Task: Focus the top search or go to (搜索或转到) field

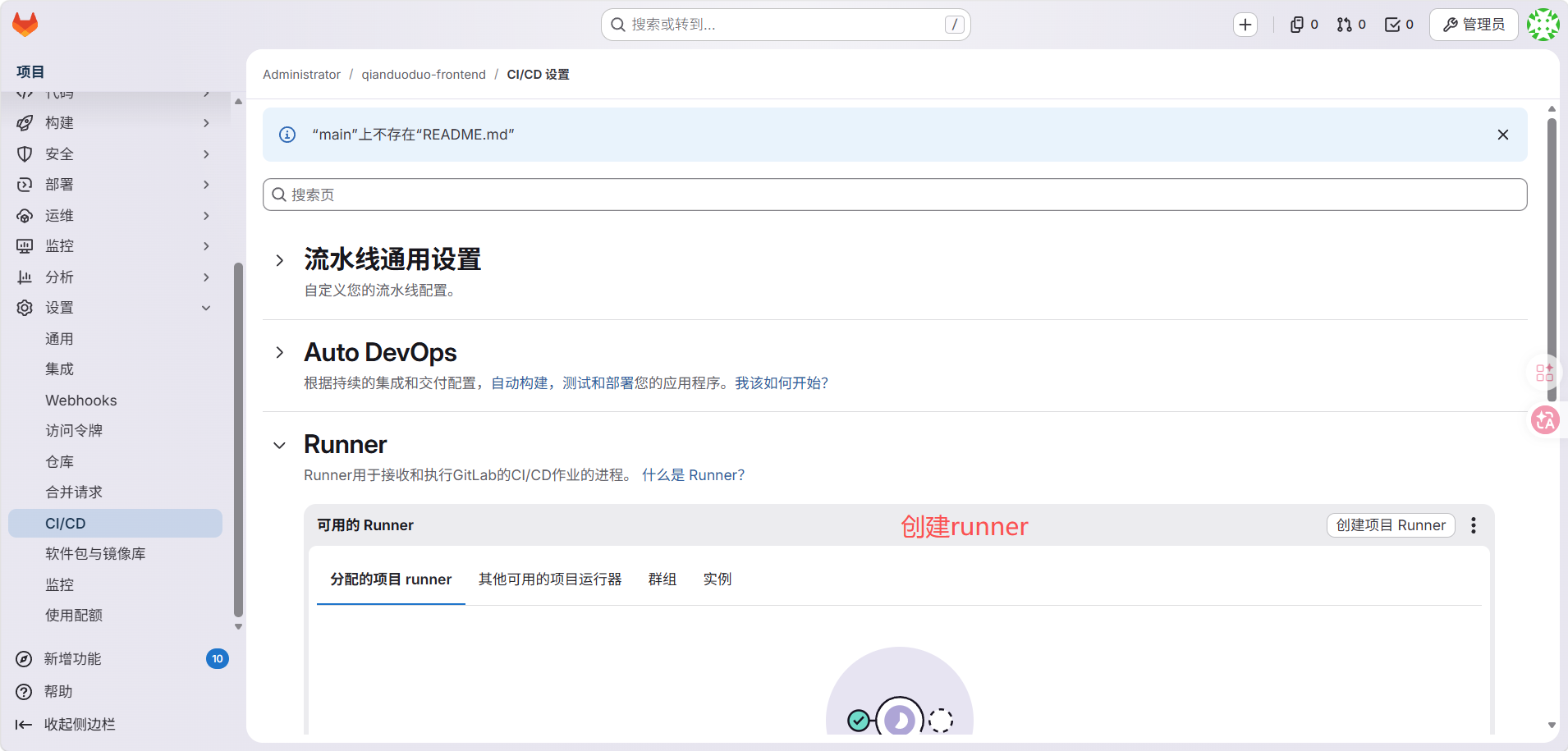Action: 786,25
